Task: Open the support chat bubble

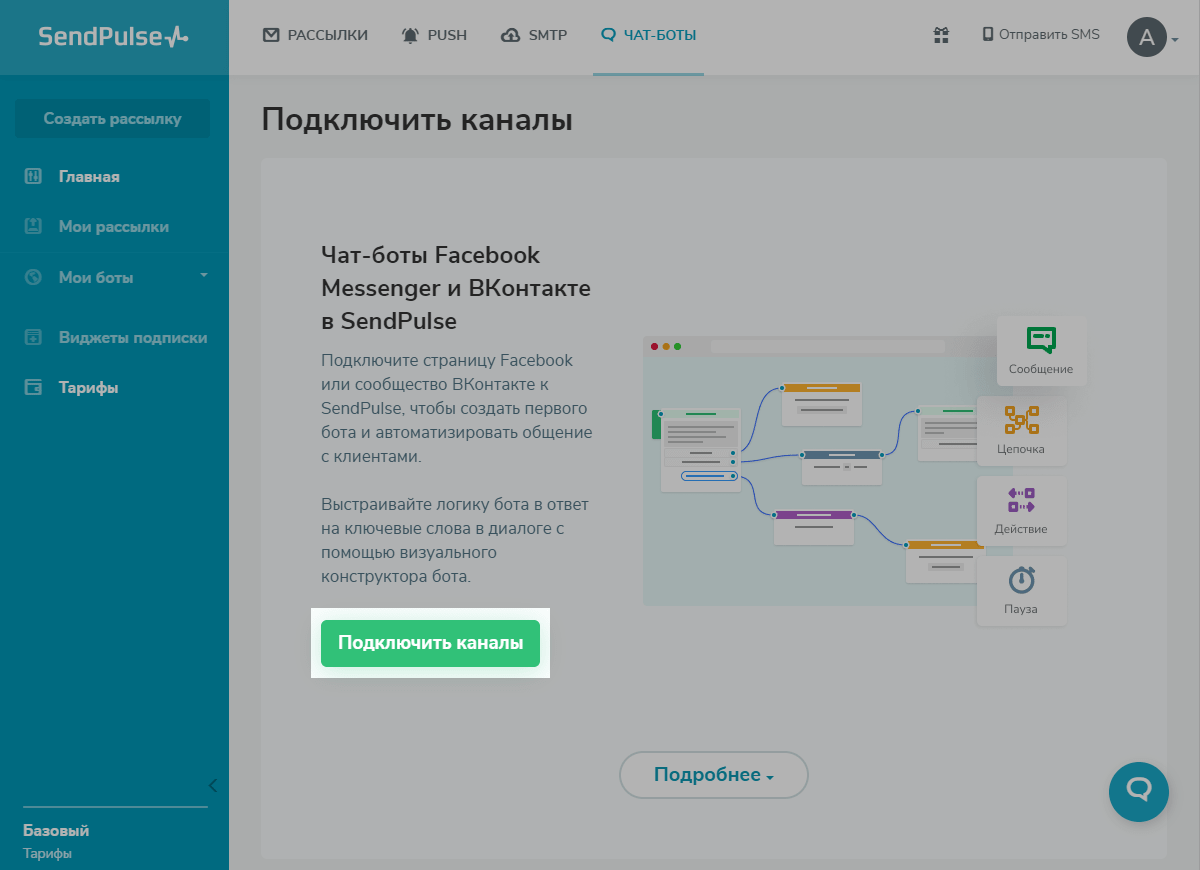Action: [x=1138, y=792]
